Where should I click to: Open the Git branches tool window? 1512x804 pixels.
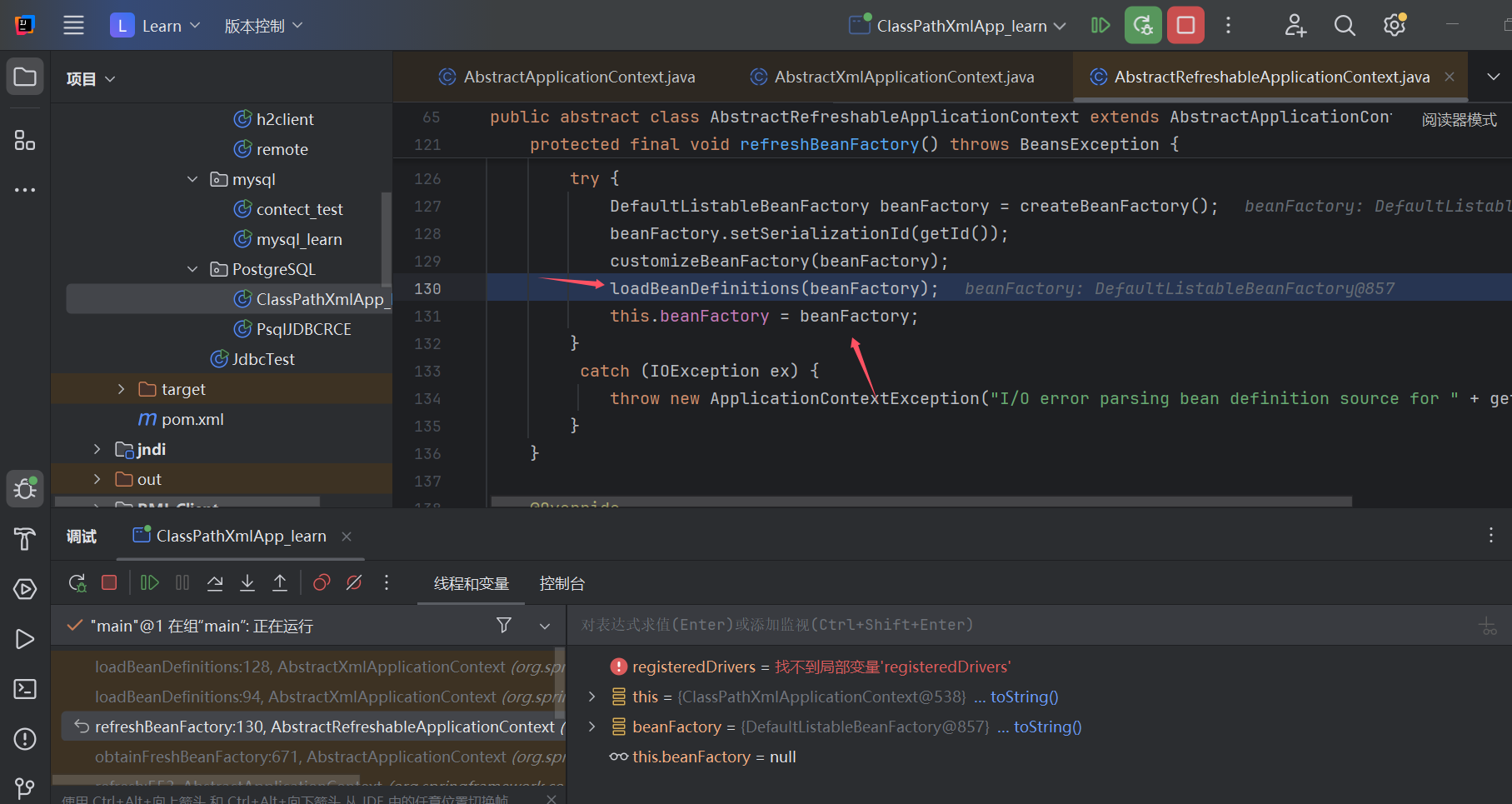(x=25, y=787)
